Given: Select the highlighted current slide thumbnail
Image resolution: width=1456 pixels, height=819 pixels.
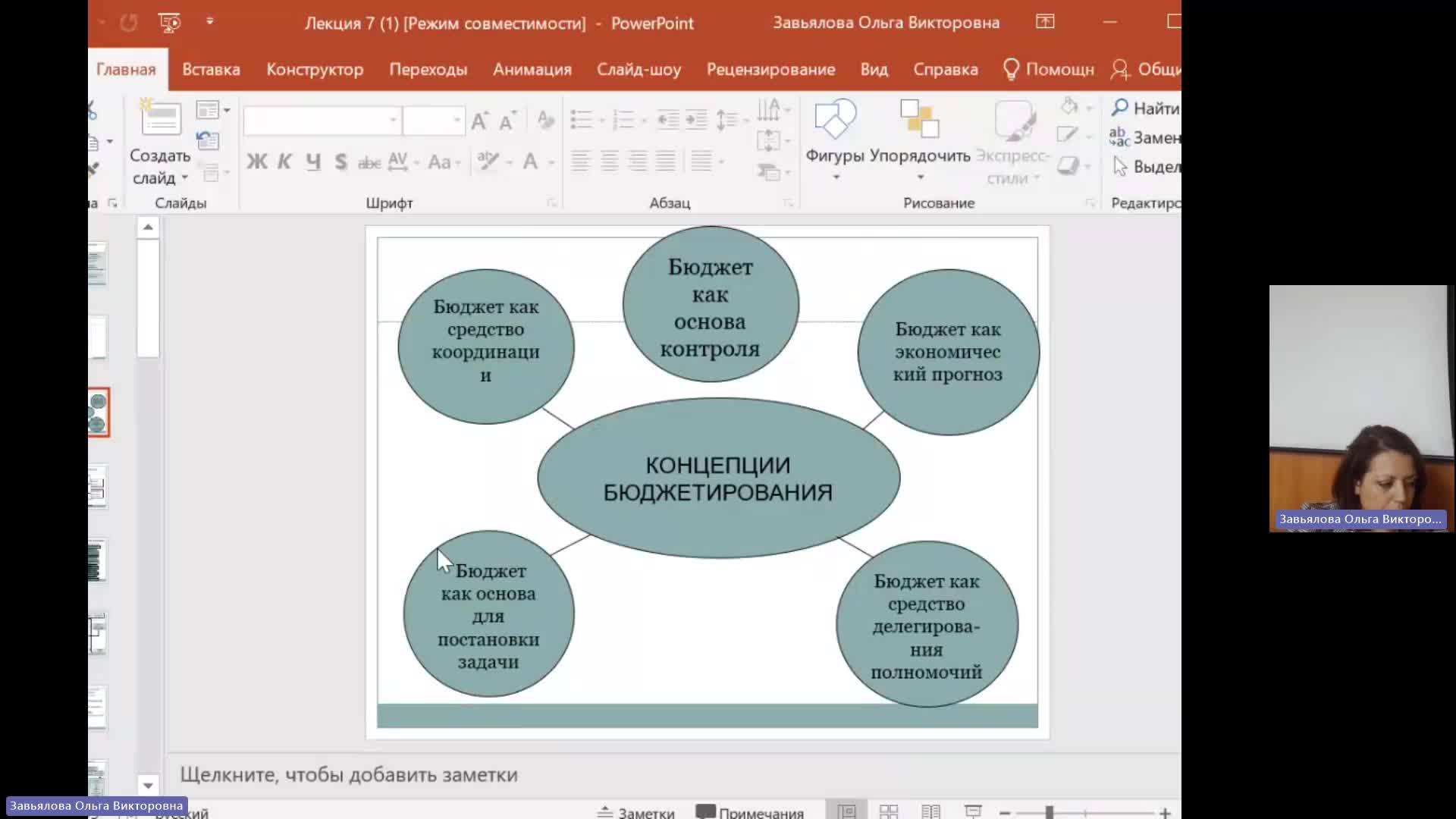Looking at the screenshot, I should coord(99,413).
